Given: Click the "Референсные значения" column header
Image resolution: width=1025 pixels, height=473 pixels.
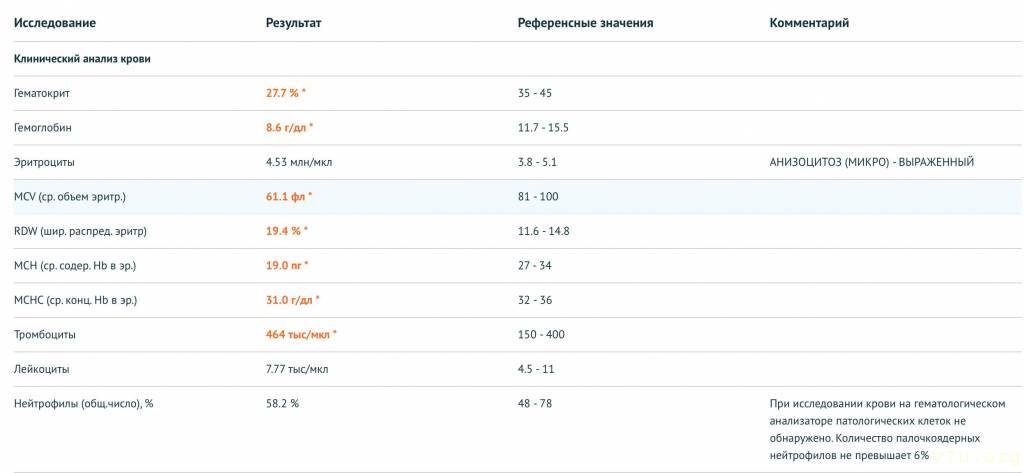Looking at the screenshot, I should click(x=585, y=23).
